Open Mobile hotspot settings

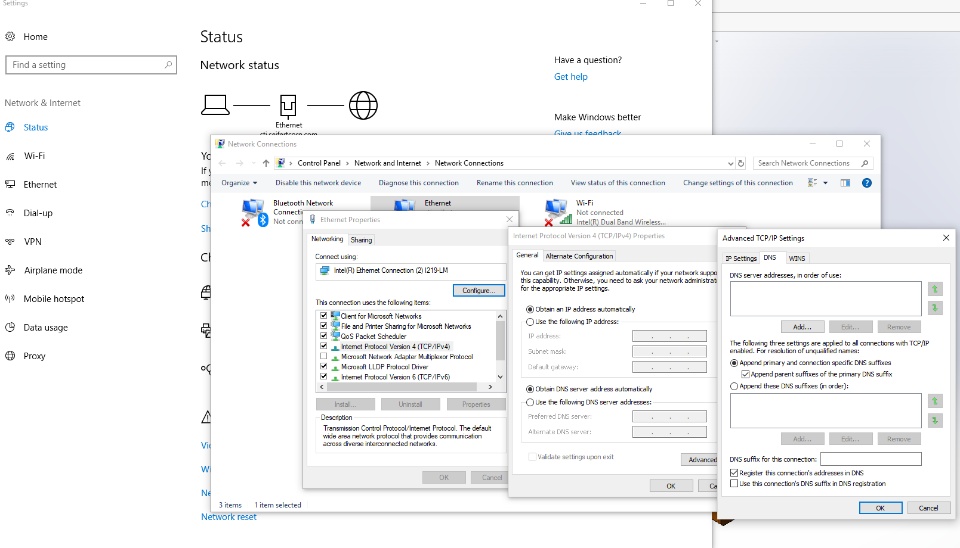54,299
